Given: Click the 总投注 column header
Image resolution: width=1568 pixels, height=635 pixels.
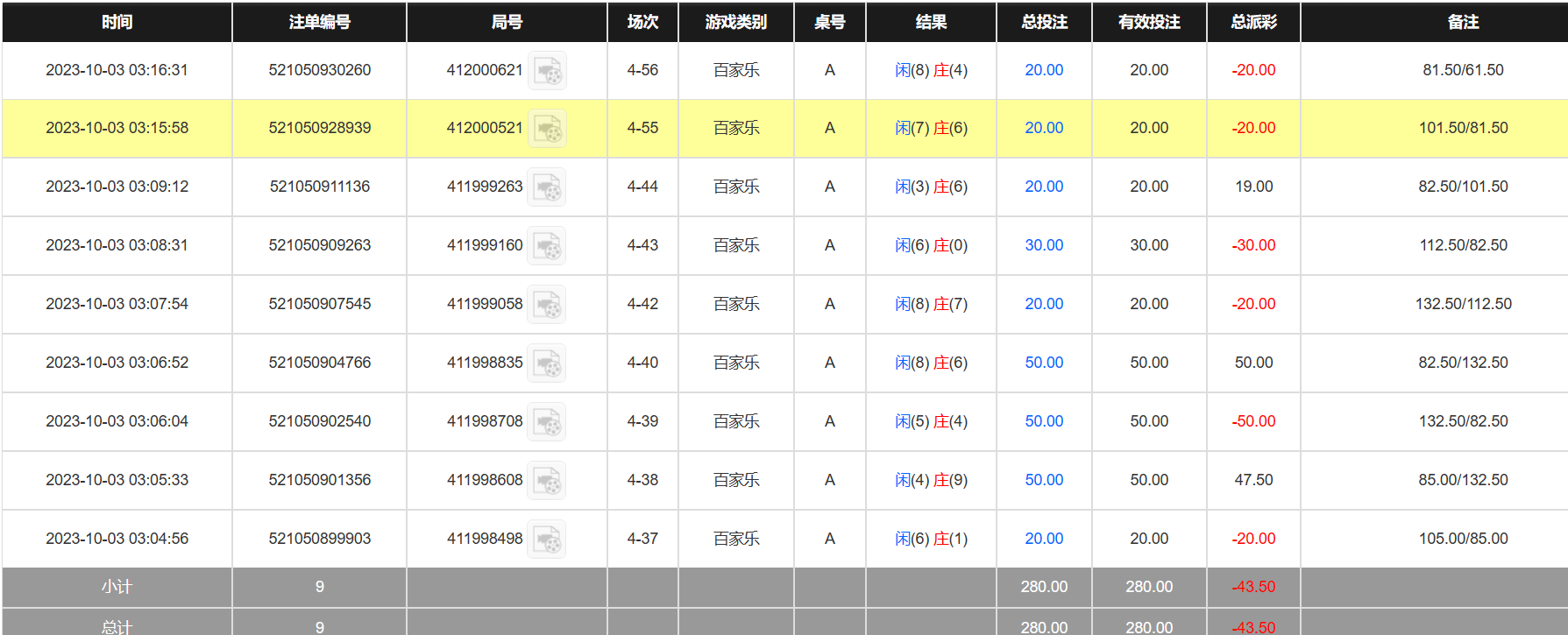Looking at the screenshot, I should pyautogui.click(x=1044, y=22).
